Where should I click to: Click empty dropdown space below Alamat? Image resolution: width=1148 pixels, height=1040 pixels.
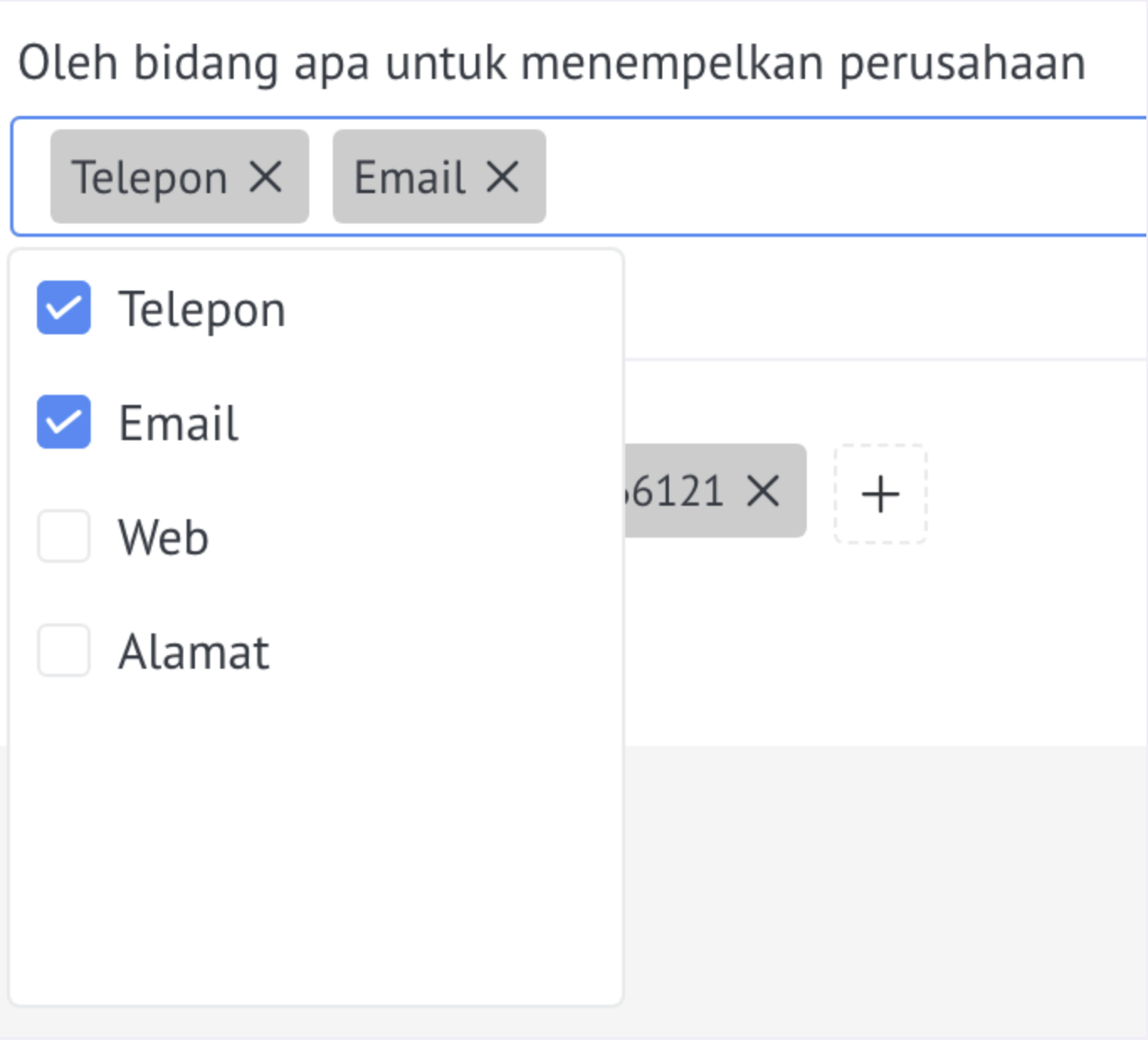tap(316, 840)
